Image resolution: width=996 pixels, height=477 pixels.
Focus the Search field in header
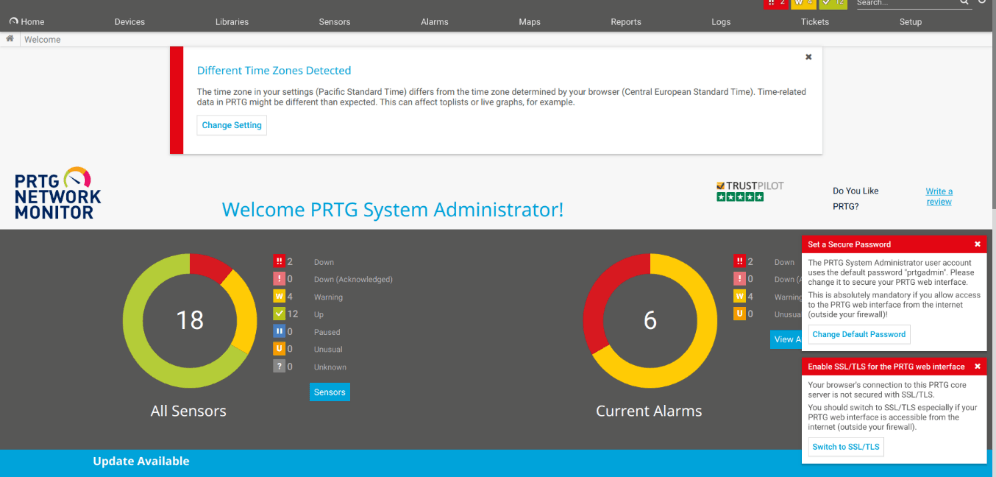tap(906, 3)
